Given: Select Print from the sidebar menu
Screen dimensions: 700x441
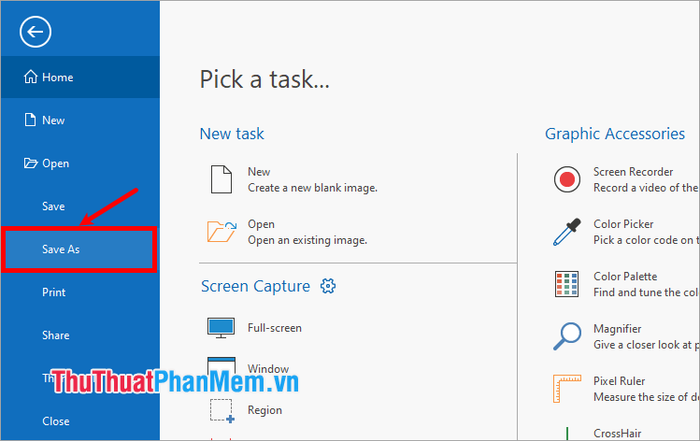Looking at the screenshot, I should [x=54, y=292].
